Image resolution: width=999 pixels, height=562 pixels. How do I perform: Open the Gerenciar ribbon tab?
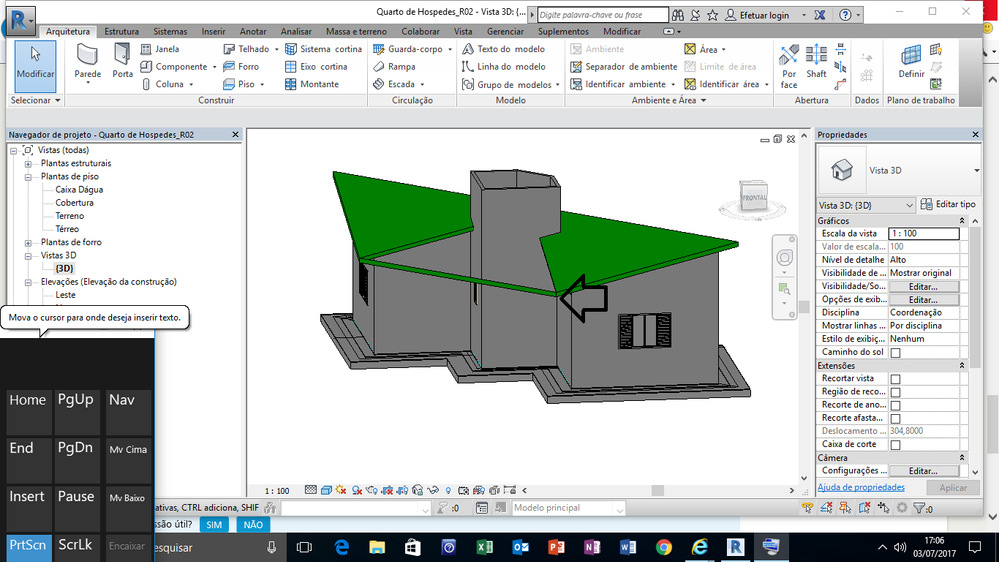[505, 31]
